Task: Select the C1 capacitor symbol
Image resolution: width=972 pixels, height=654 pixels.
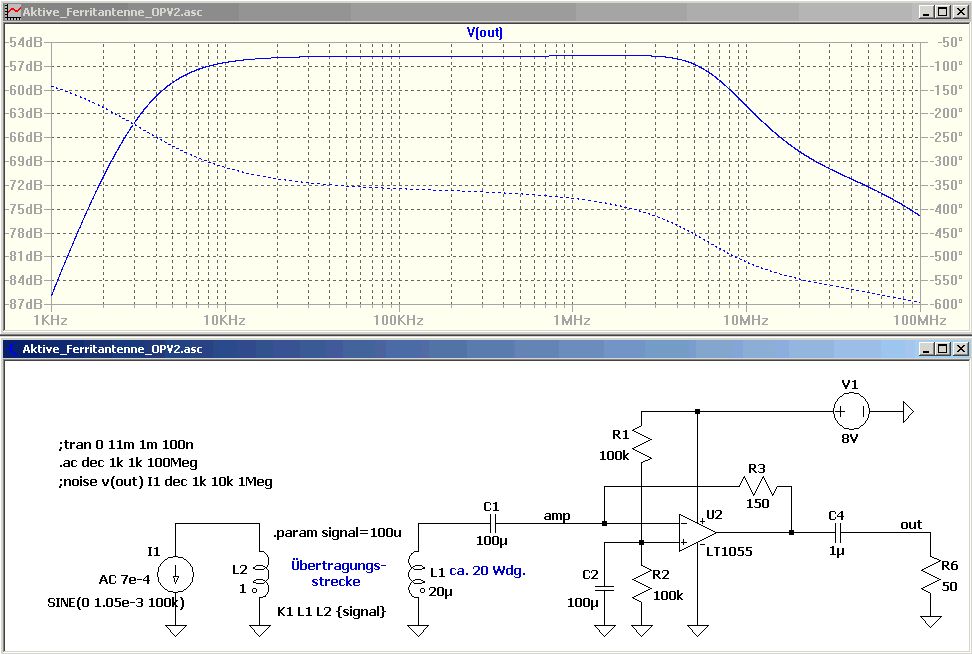Action: [492, 523]
